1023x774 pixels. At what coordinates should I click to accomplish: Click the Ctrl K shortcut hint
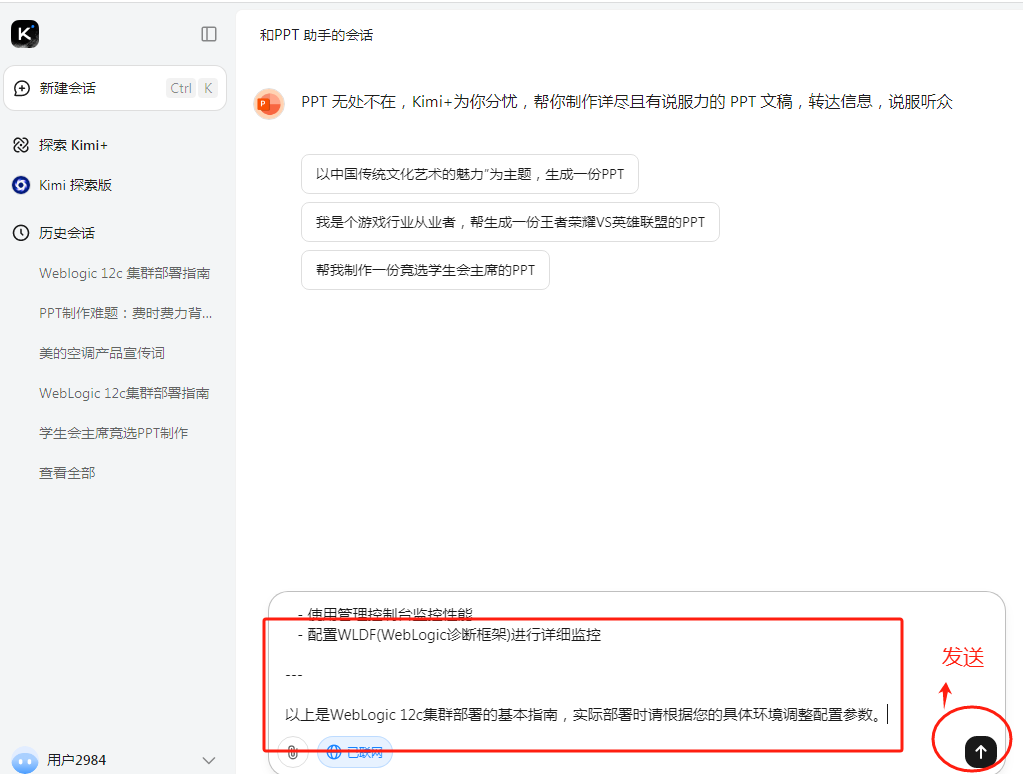(x=192, y=88)
